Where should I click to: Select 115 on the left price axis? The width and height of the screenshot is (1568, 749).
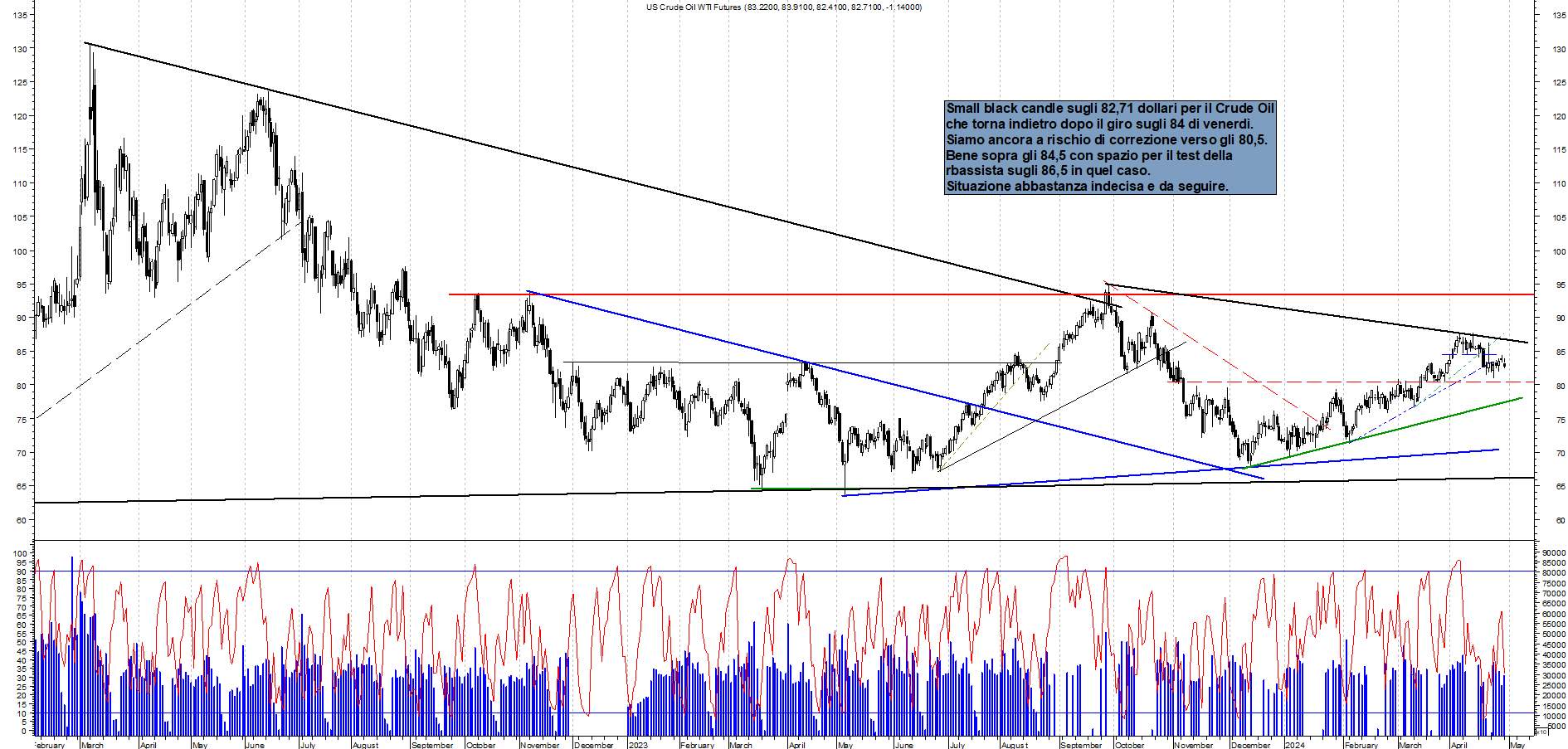click(21, 150)
